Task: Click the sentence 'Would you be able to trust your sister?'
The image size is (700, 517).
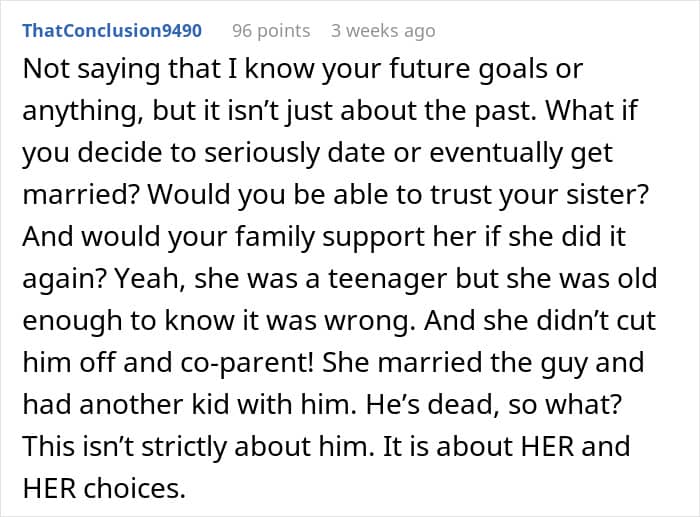Action: pyautogui.click(x=398, y=194)
